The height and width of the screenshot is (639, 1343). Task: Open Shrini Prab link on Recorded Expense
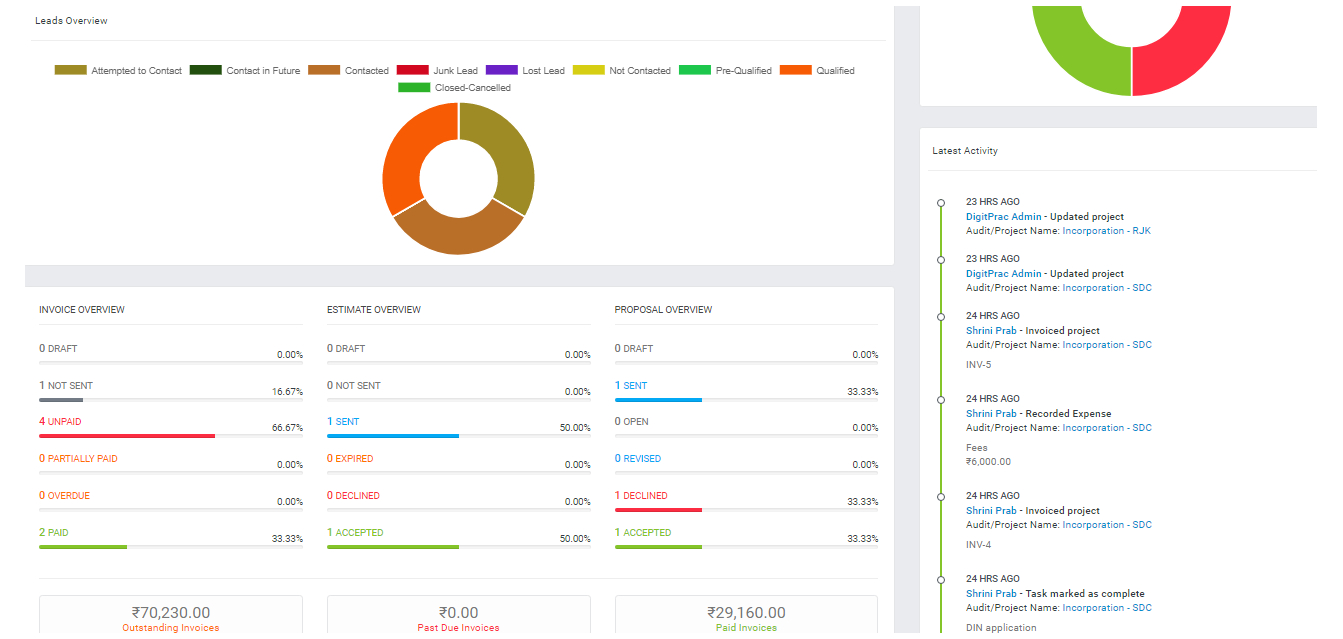point(991,414)
